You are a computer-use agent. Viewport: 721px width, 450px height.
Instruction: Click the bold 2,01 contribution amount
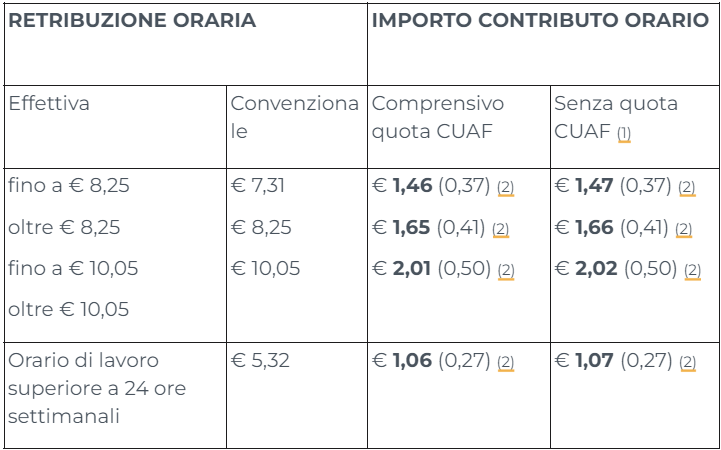pos(412,268)
